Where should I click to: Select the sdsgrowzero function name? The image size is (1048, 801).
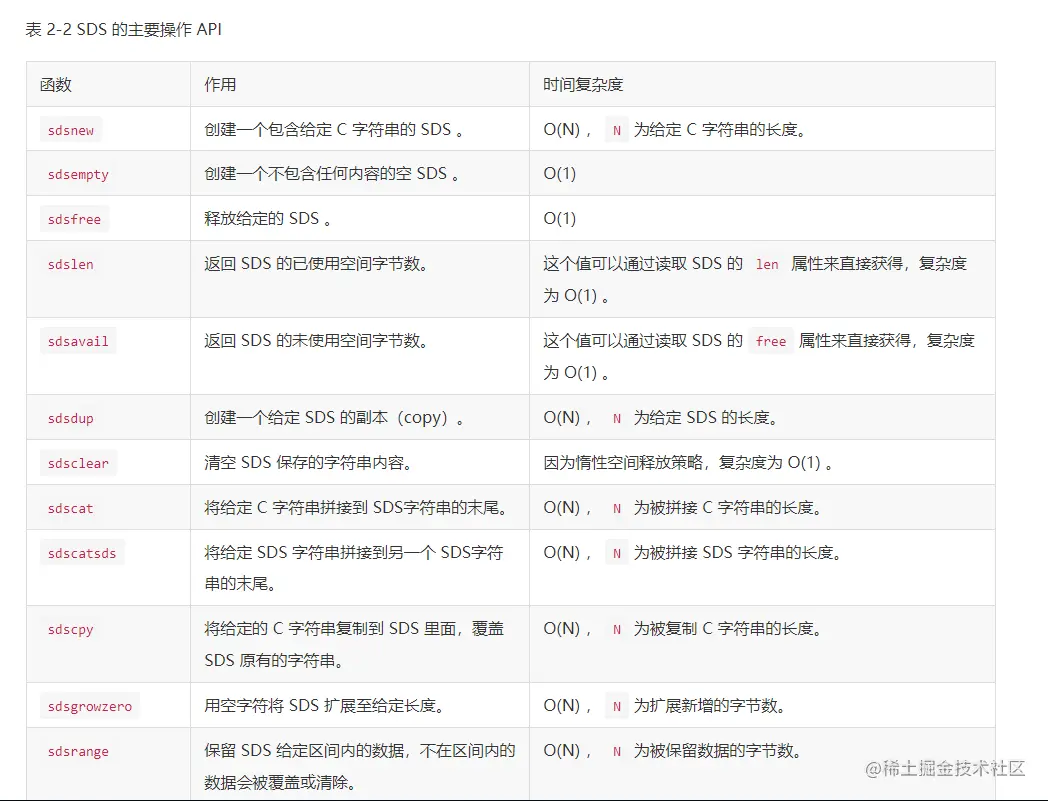[90, 707]
